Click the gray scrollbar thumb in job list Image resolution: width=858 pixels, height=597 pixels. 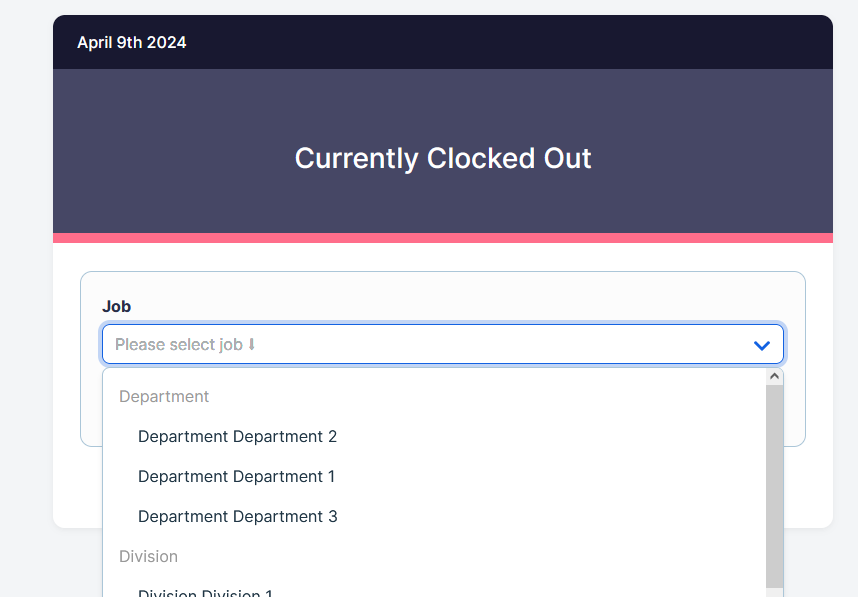point(774,486)
